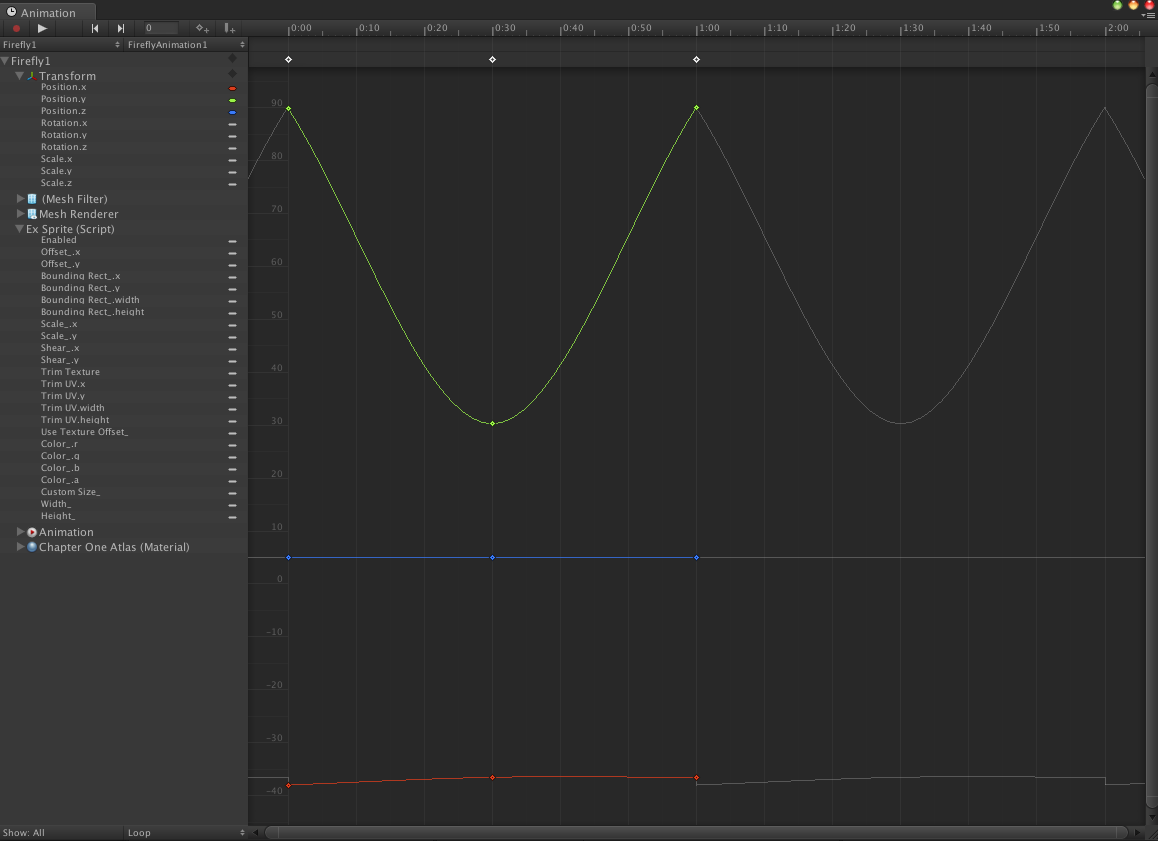This screenshot has width=1158, height=841.
Task: Expand the (Mesh Filter) component
Action: [21, 199]
